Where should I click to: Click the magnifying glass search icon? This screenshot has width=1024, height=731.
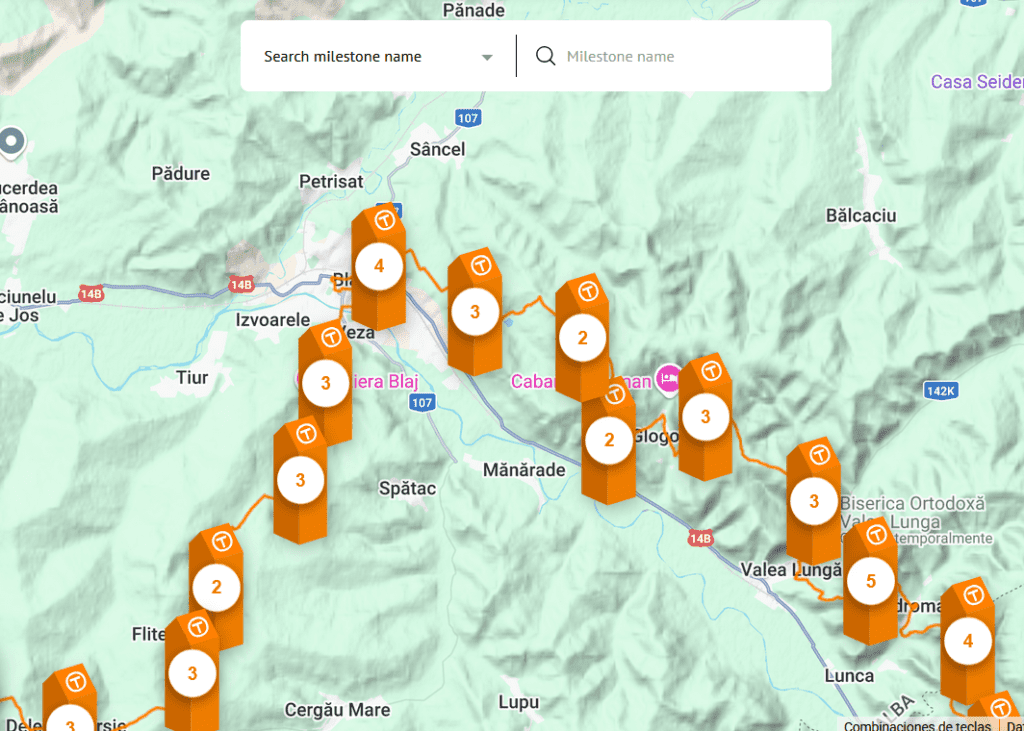545,56
